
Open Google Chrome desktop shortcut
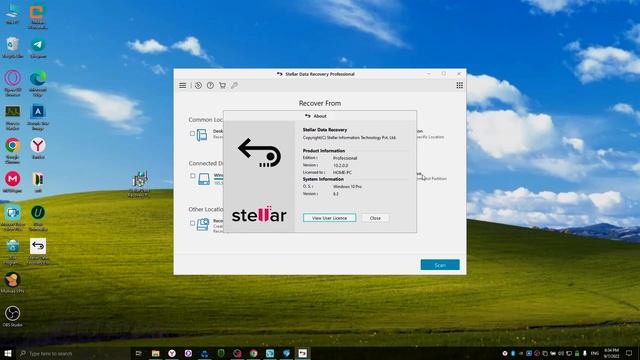13,150
